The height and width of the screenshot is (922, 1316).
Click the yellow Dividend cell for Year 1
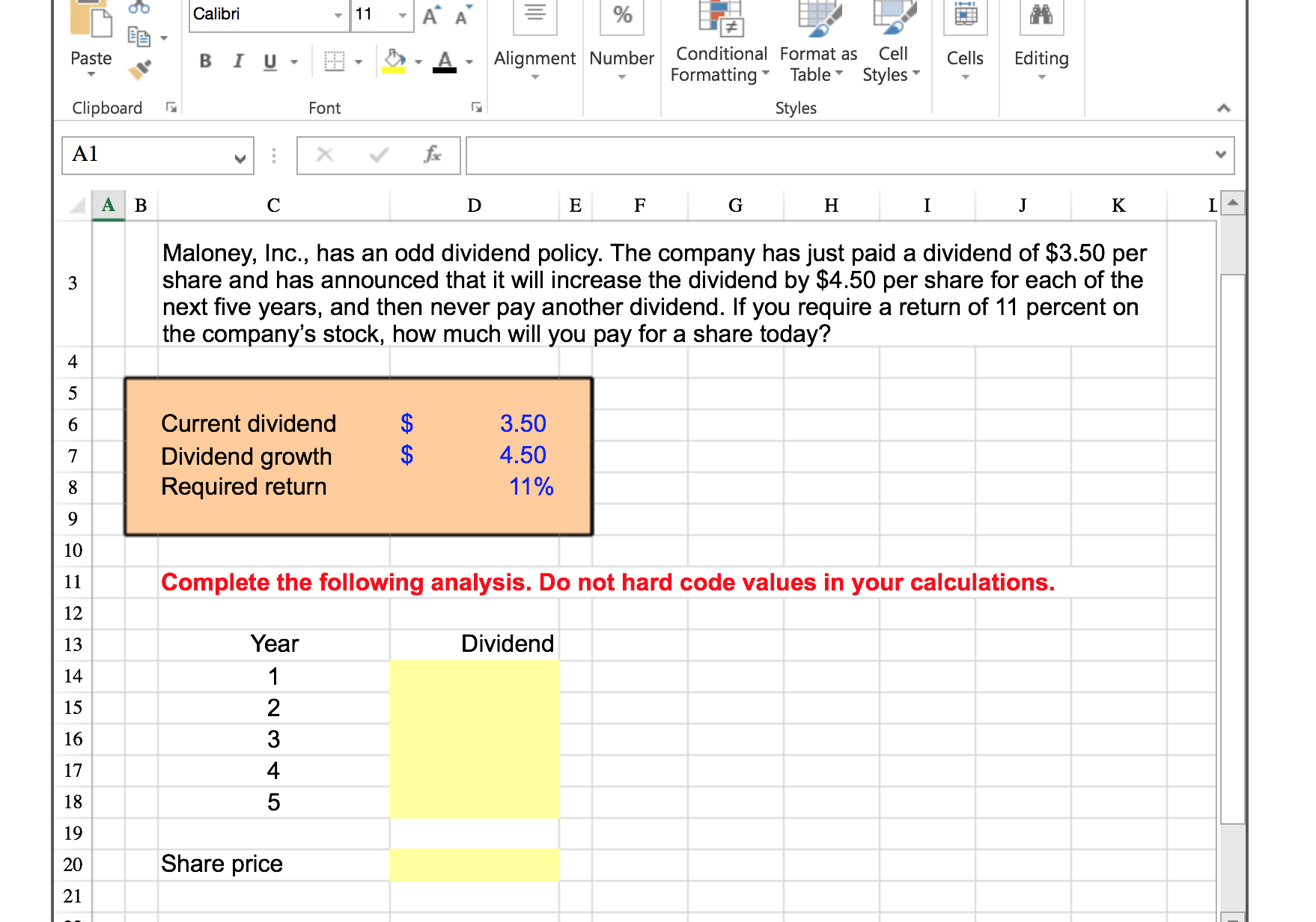475,677
